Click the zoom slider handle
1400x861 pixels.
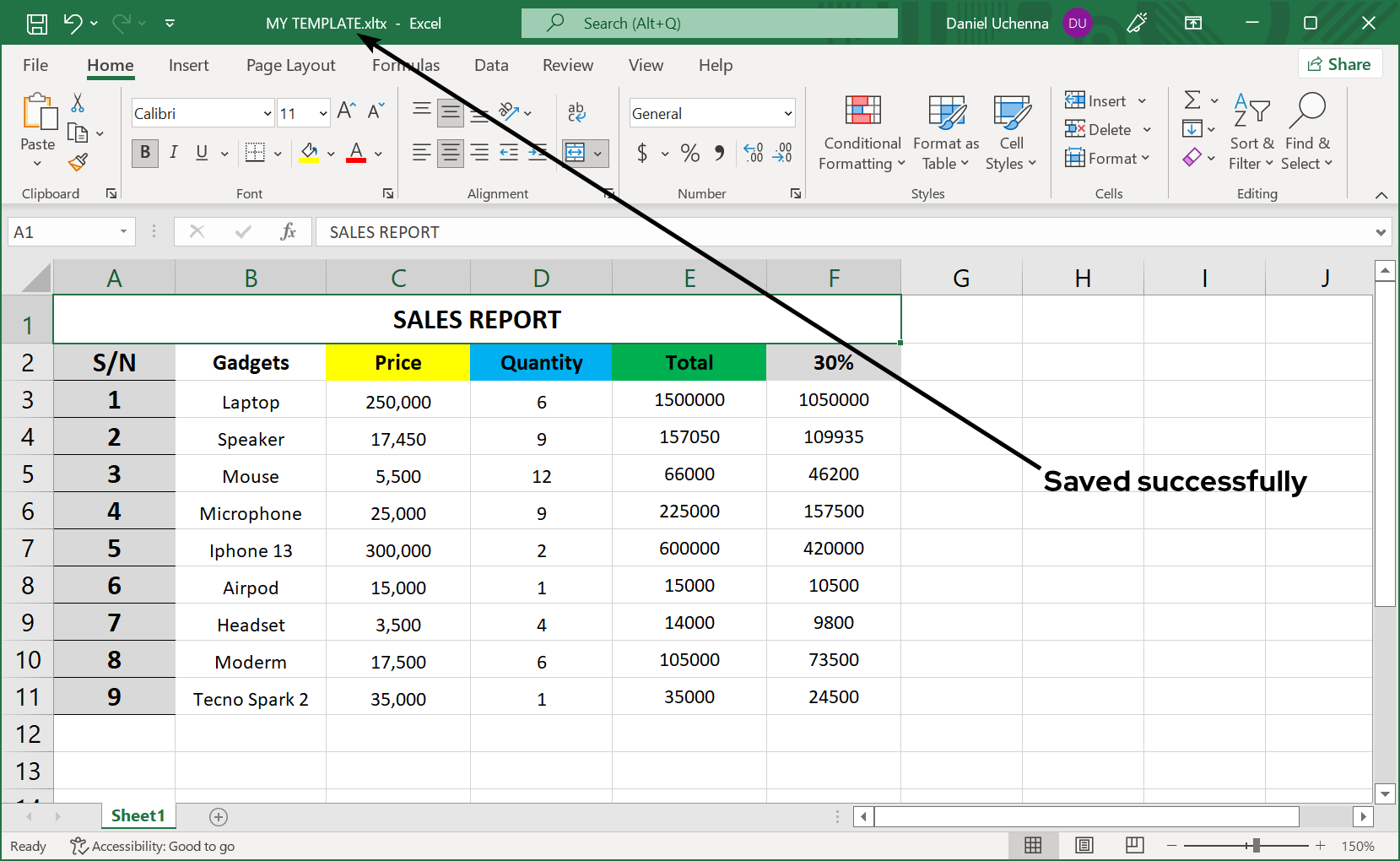1256,845
